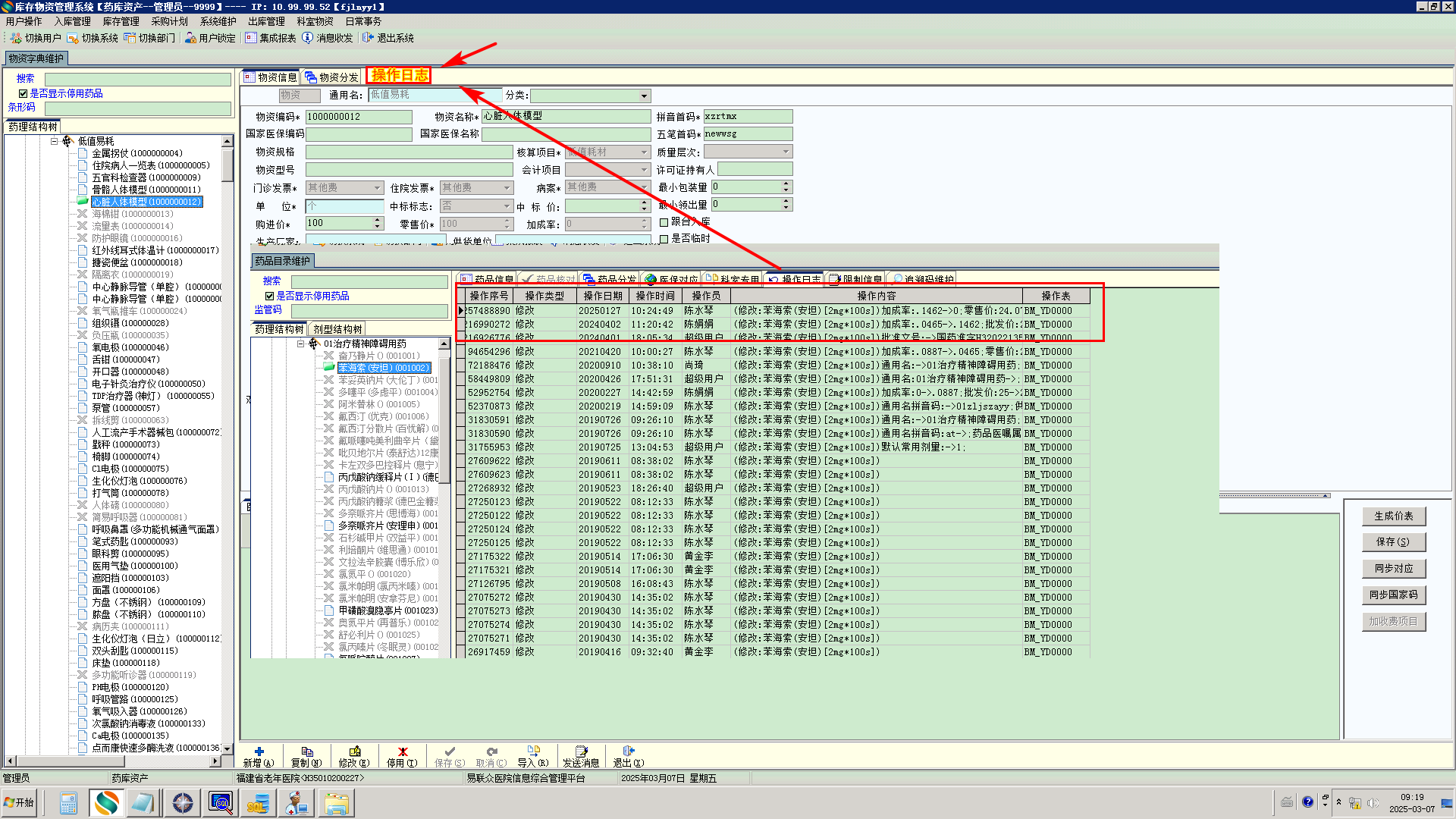
Task: Toggle the lower 是否显示停用药品 checkbox
Action: [269, 297]
